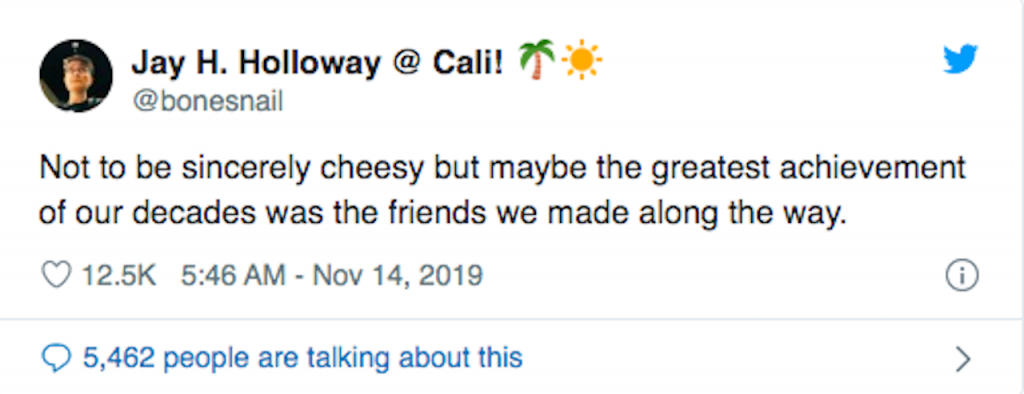Click the 5,462 number in the footer
Screen dimensions: 1024x394
[119, 358]
